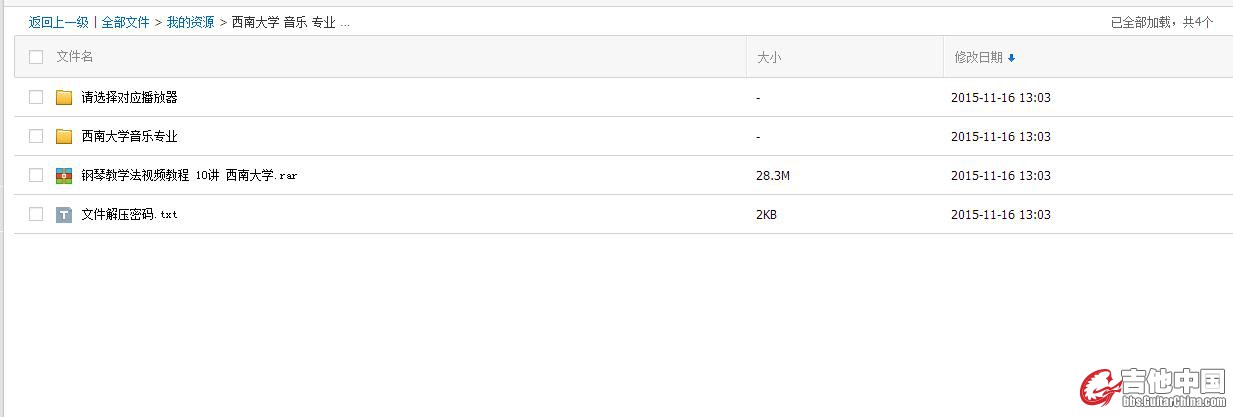Sort by the 文件名 column header
Screen dimensions: 1233x417
pos(75,57)
